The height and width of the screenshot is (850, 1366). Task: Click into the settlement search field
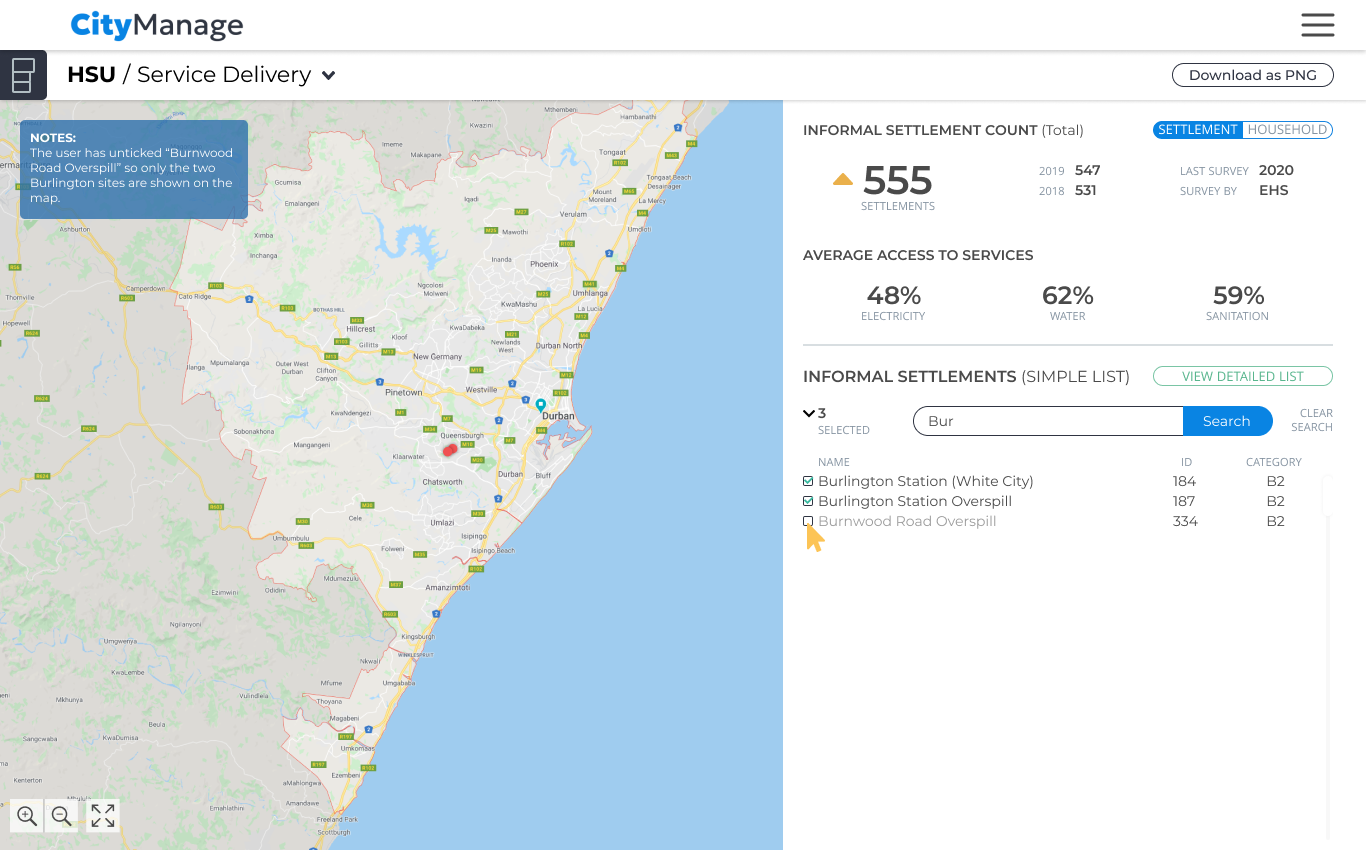point(1048,421)
